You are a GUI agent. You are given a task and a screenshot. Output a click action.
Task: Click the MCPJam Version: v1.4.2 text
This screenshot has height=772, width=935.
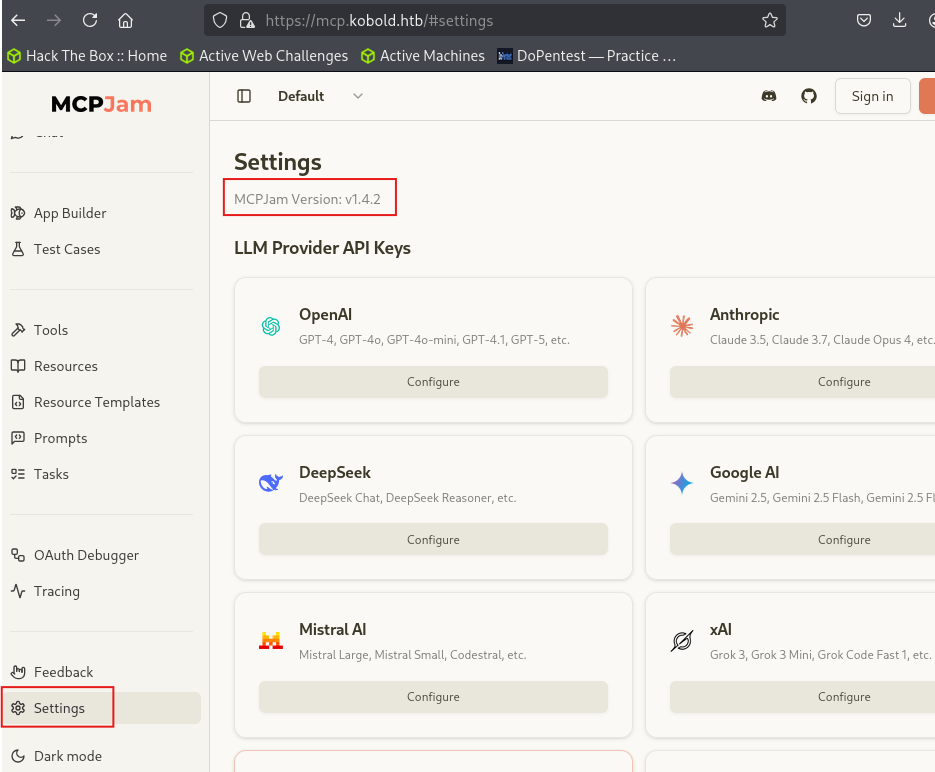point(307,199)
